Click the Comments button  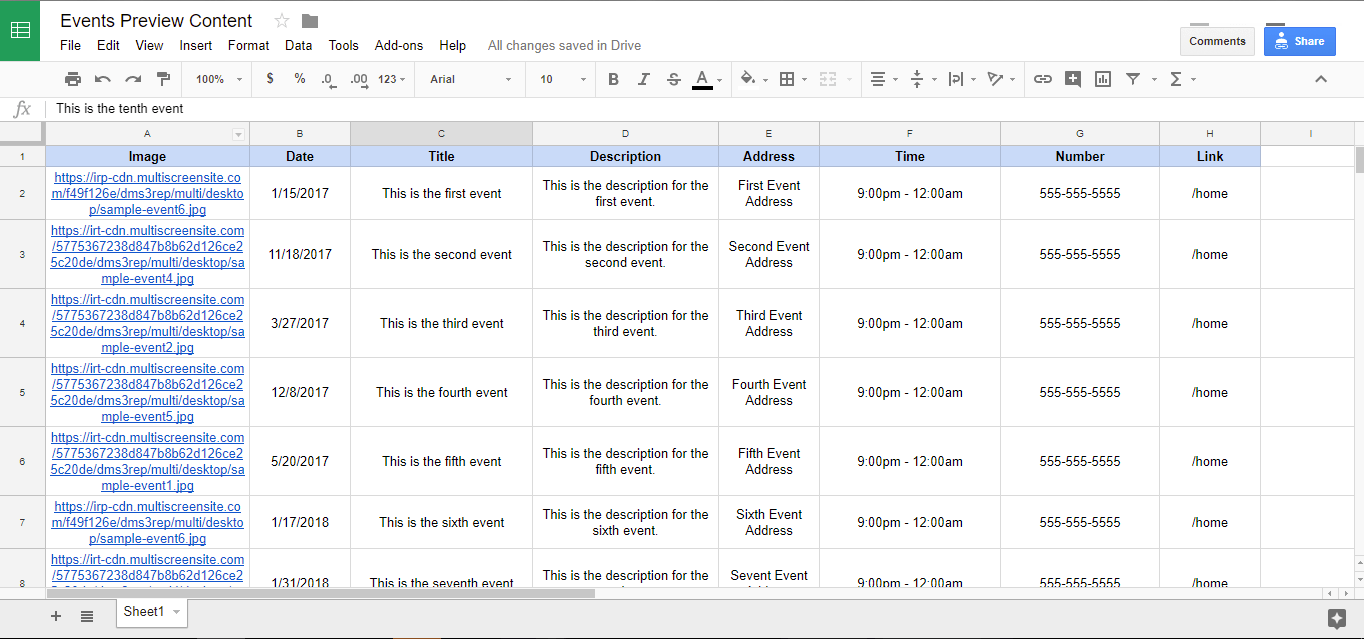click(1217, 41)
